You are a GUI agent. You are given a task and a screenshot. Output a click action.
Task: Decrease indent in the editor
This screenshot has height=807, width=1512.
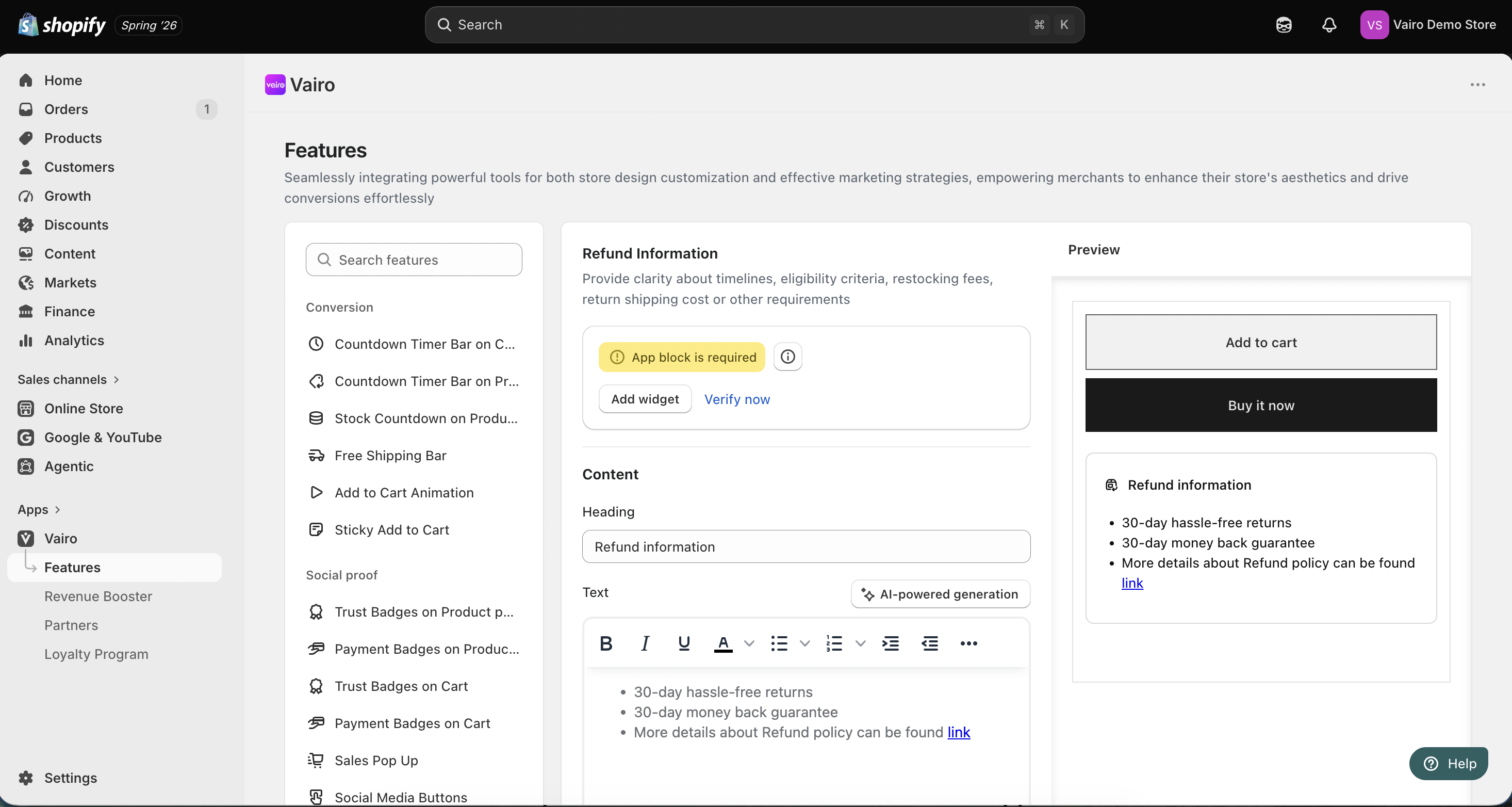930,643
